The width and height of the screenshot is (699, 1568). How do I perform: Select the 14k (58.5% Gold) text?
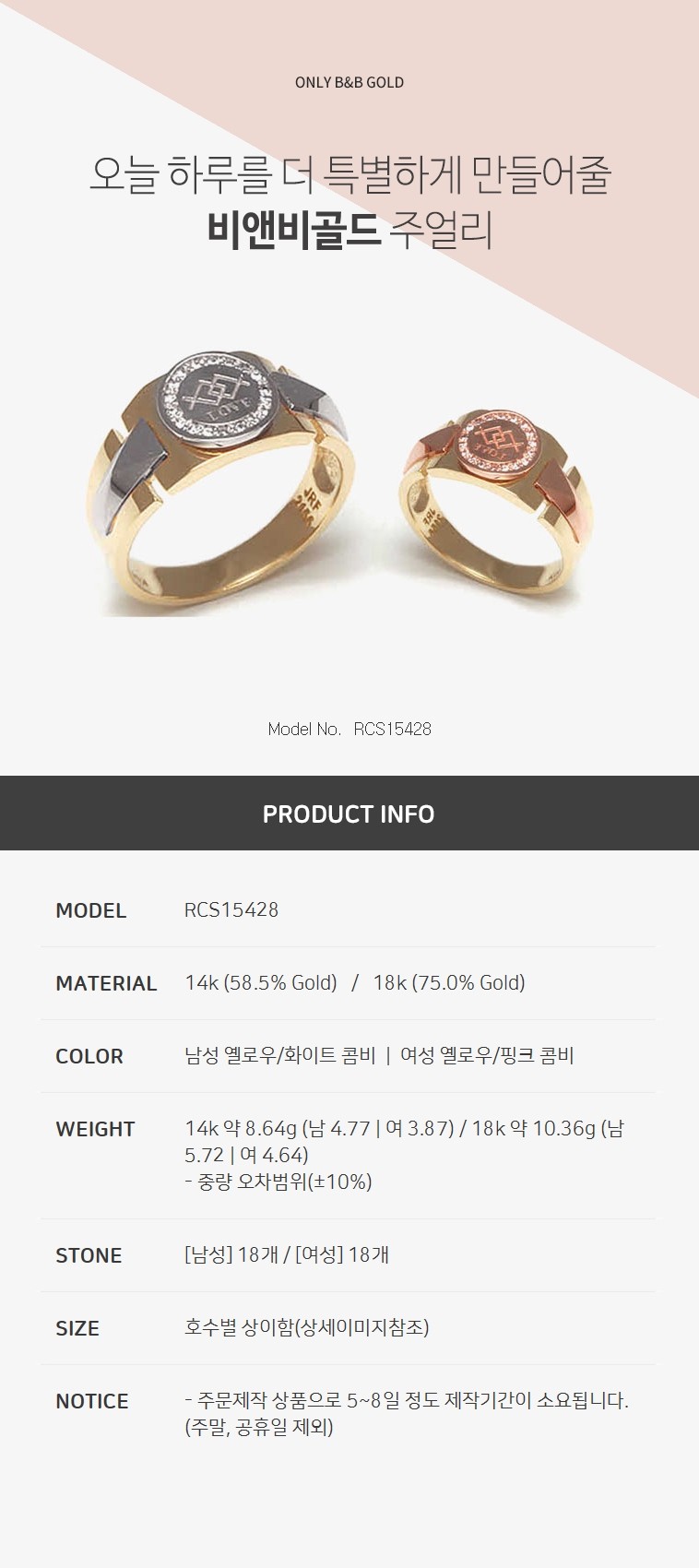click(261, 983)
